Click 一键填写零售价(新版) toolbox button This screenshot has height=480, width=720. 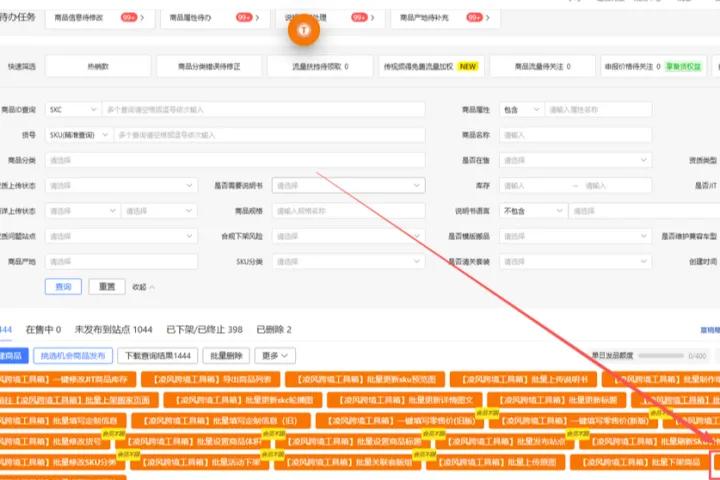[x=574, y=420]
